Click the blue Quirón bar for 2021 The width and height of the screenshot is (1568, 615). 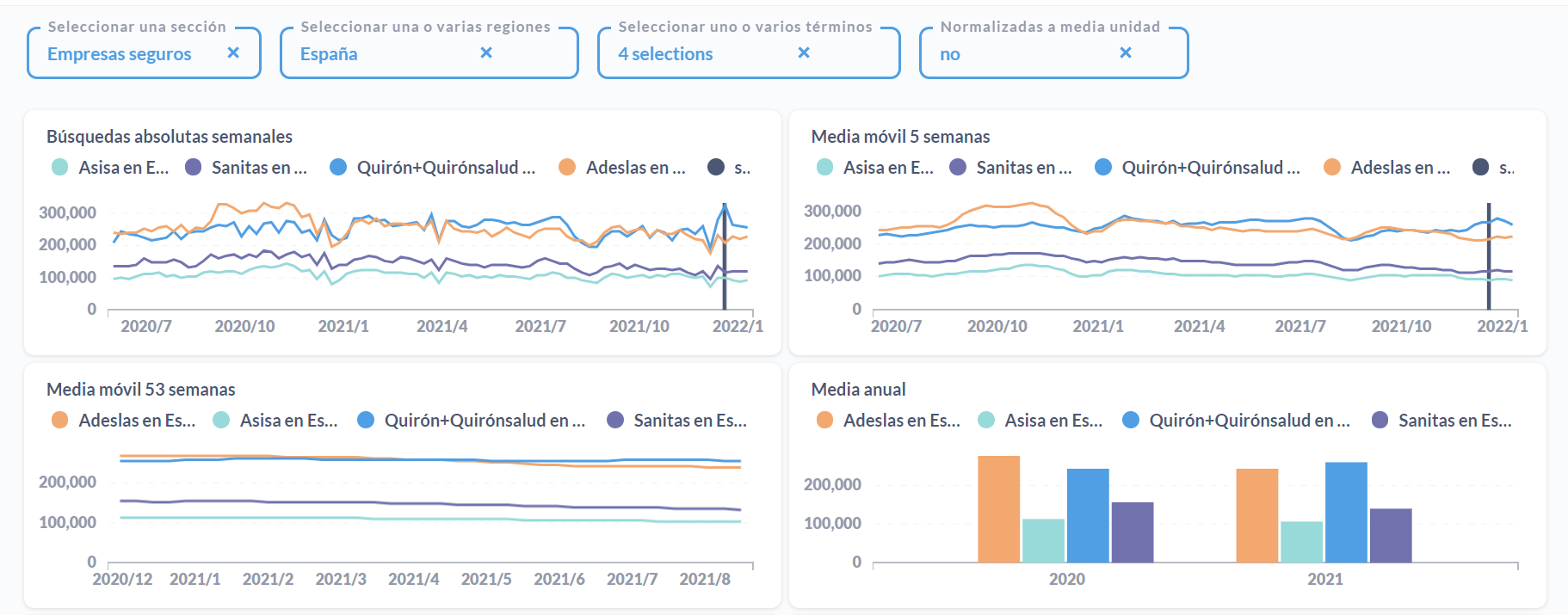(x=1346, y=513)
